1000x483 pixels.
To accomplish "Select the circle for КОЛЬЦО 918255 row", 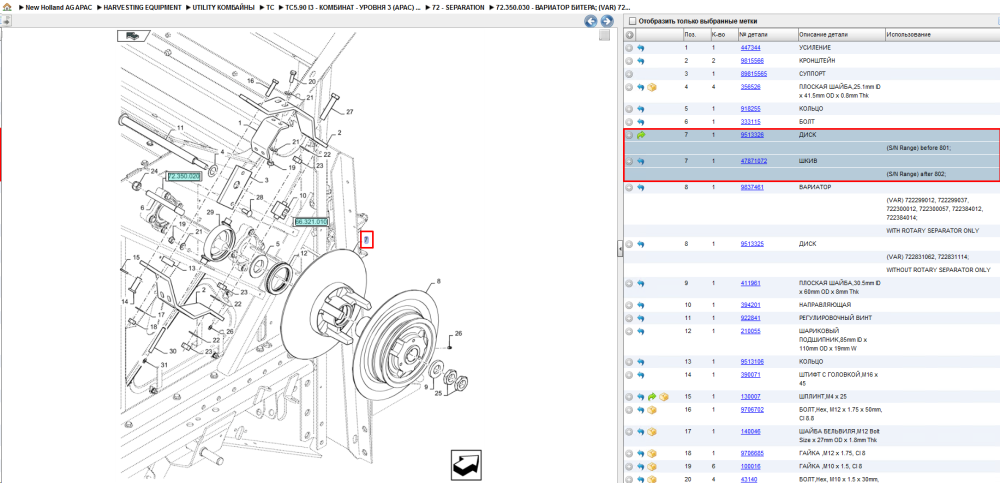I will tap(629, 109).
